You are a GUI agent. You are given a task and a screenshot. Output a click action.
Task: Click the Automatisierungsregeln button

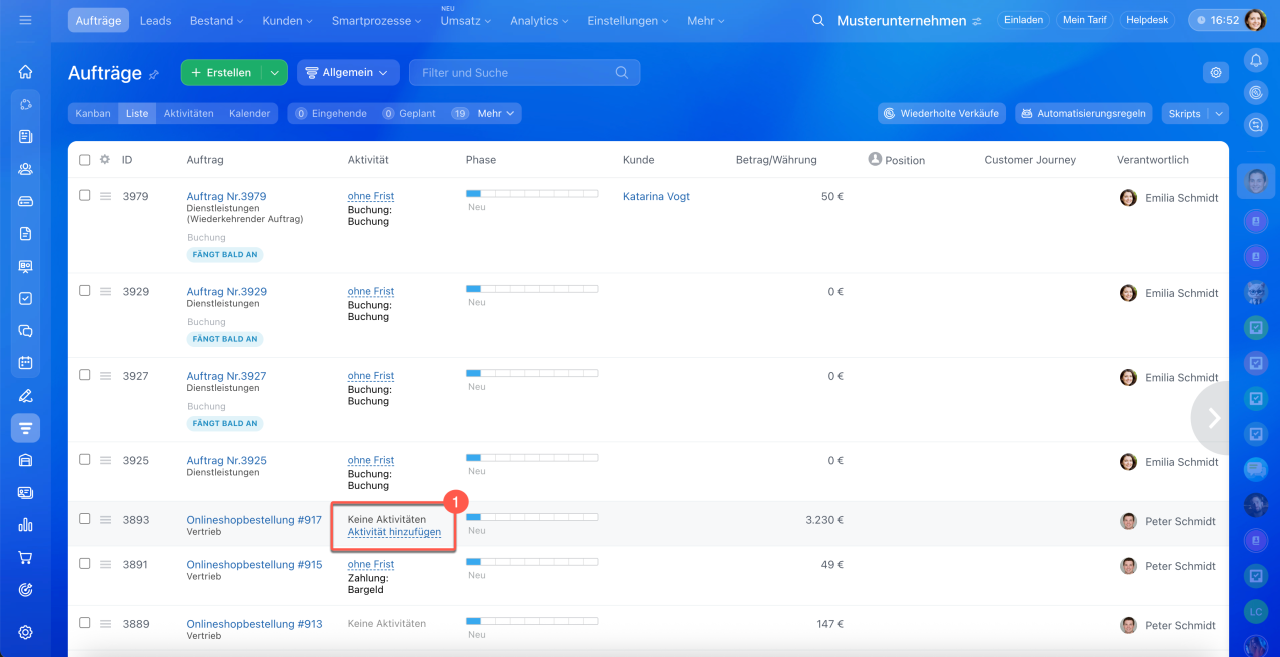coord(1083,114)
